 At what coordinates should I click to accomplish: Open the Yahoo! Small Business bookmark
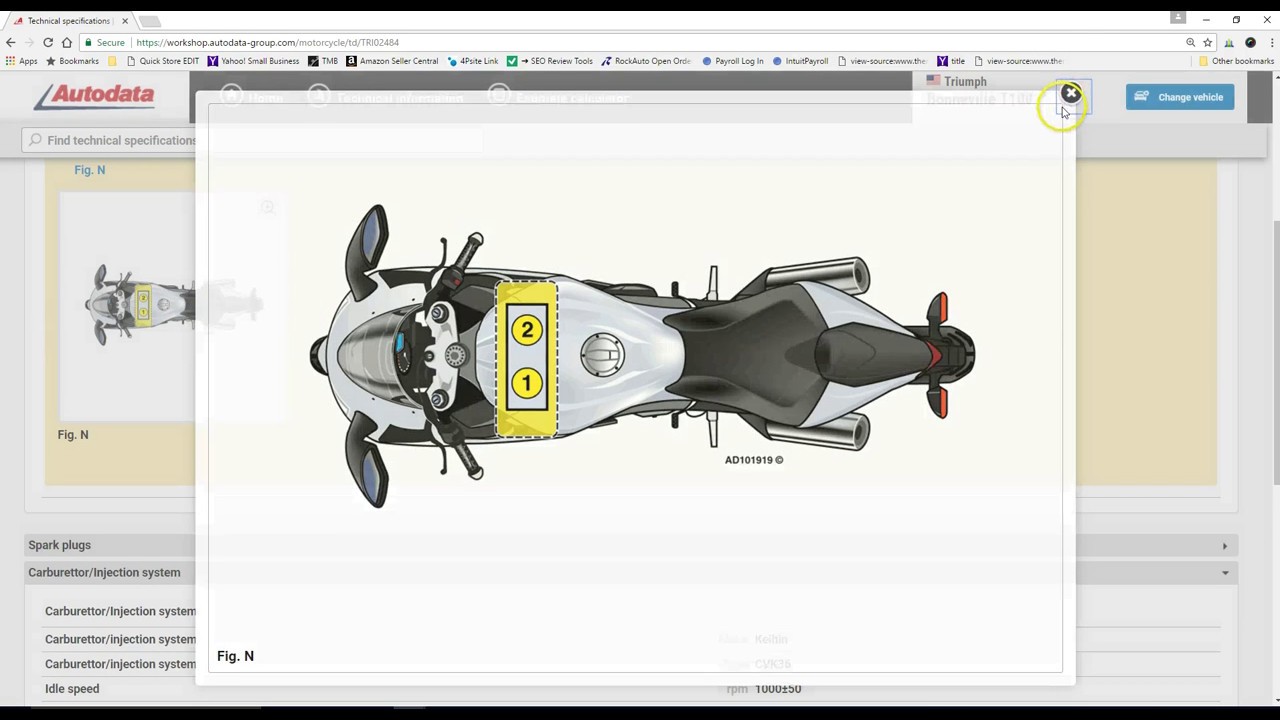pyautogui.click(x=253, y=61)
